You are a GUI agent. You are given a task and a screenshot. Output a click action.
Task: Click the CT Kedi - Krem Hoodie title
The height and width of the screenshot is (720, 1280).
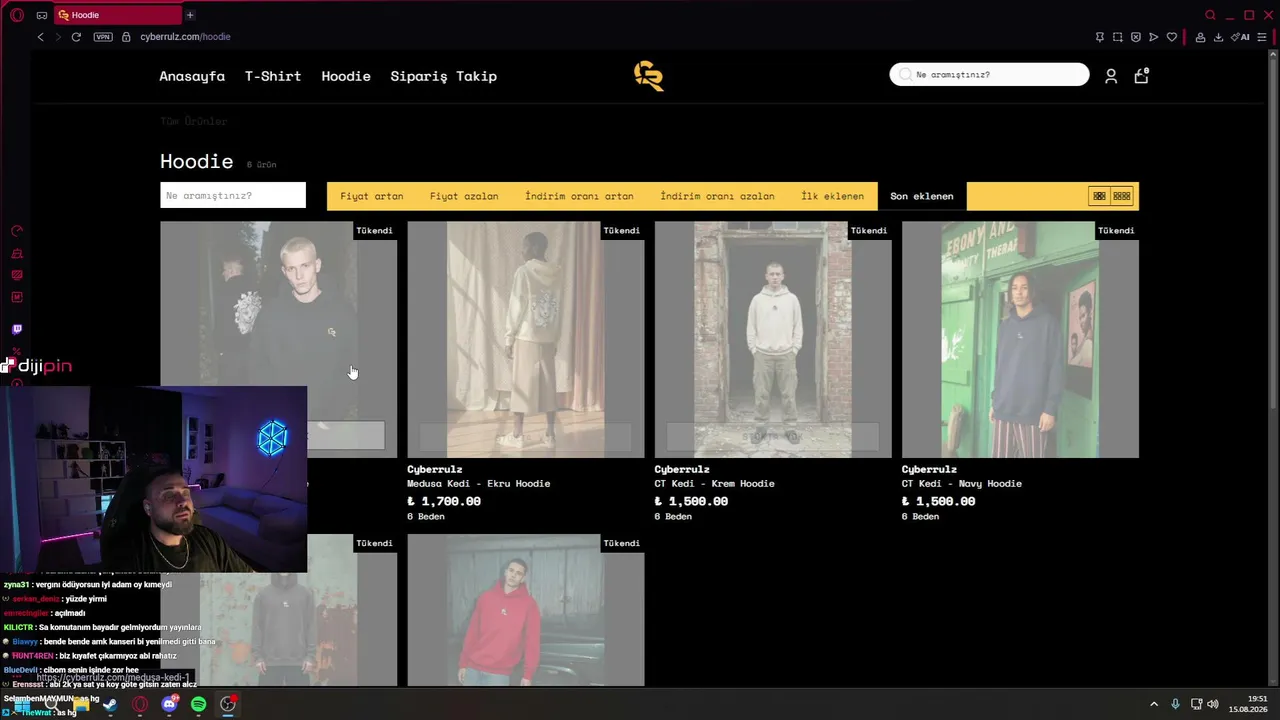point(715,484)
